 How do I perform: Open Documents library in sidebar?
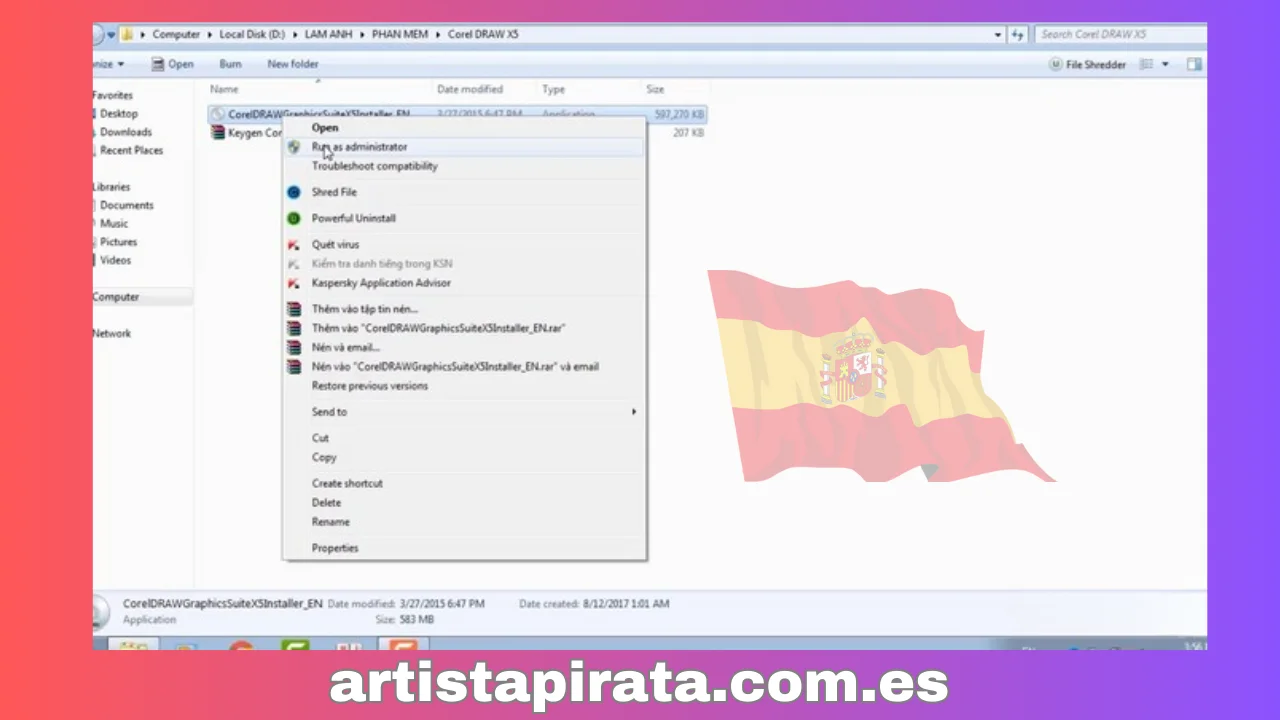126,205
